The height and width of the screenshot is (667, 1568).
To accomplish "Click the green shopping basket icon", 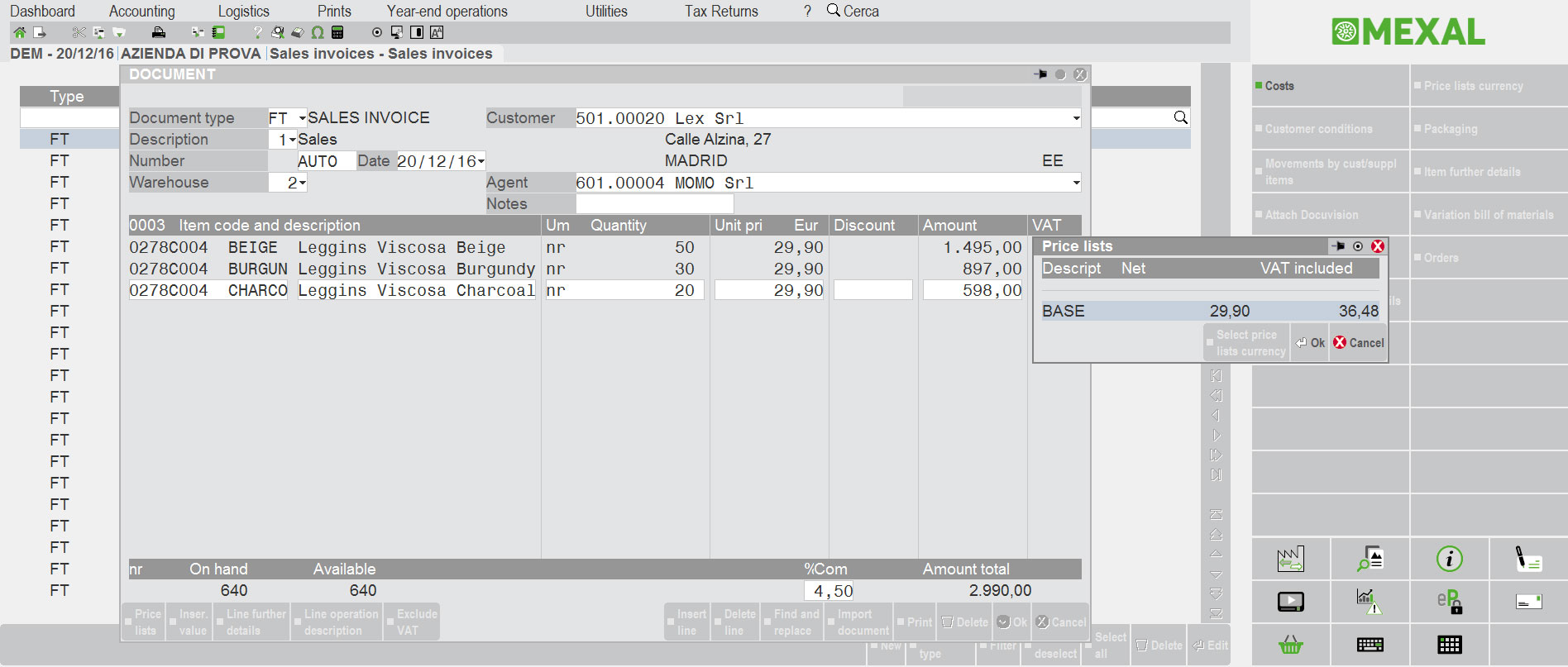I will (x=1290, y=645).
